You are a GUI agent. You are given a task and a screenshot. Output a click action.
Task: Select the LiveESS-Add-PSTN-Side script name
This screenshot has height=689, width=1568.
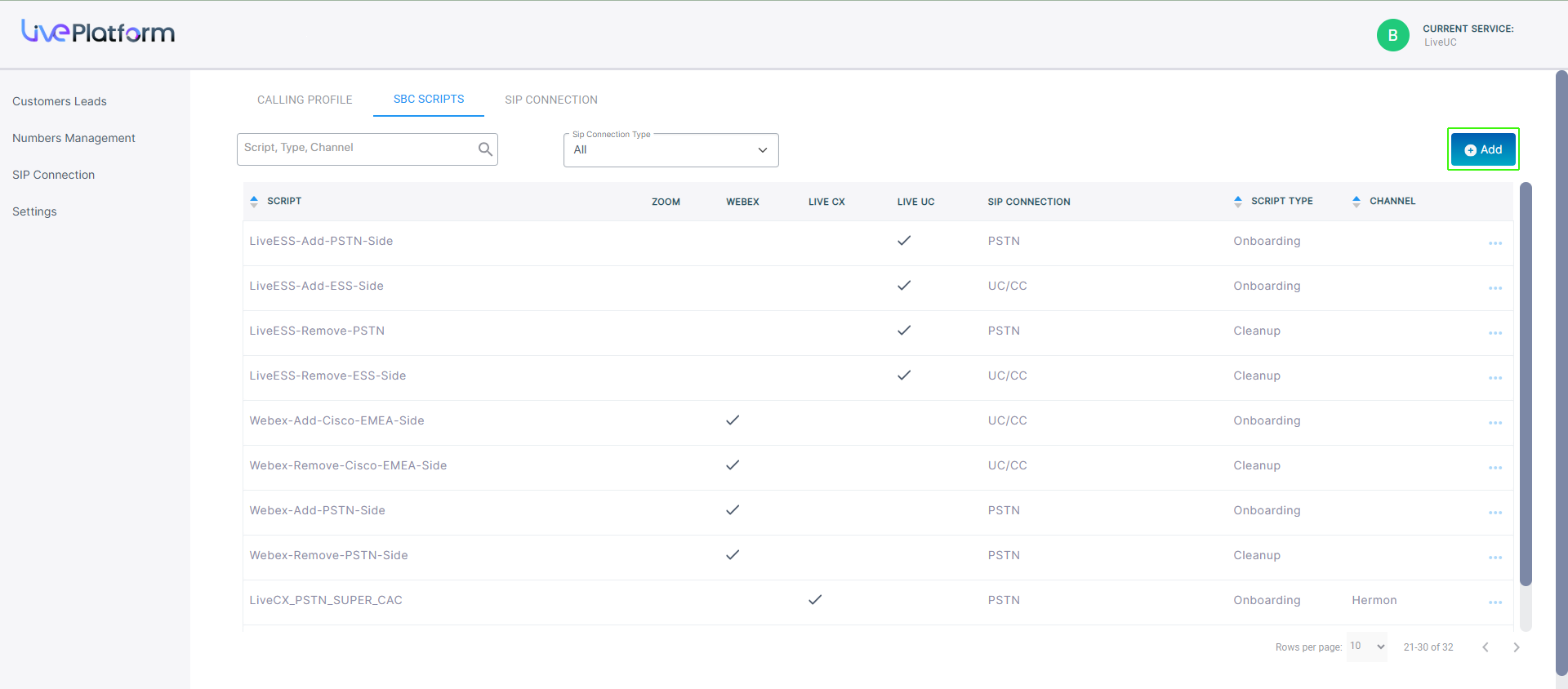321,241
